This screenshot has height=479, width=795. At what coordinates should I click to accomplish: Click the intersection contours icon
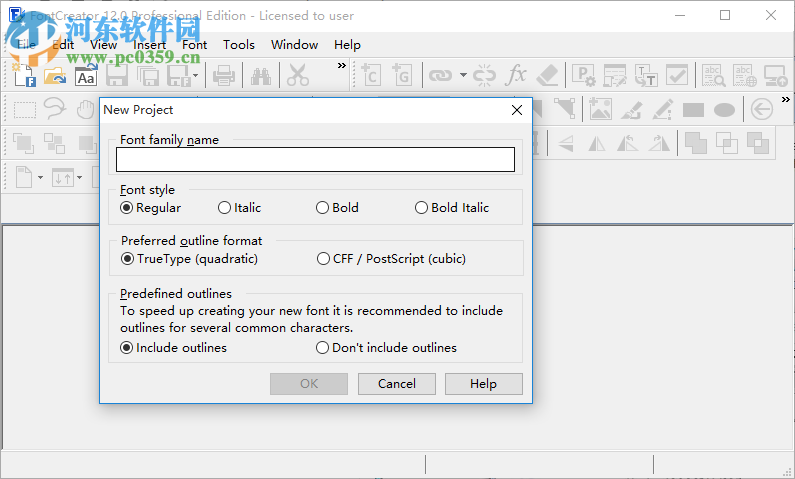point(727,143)
